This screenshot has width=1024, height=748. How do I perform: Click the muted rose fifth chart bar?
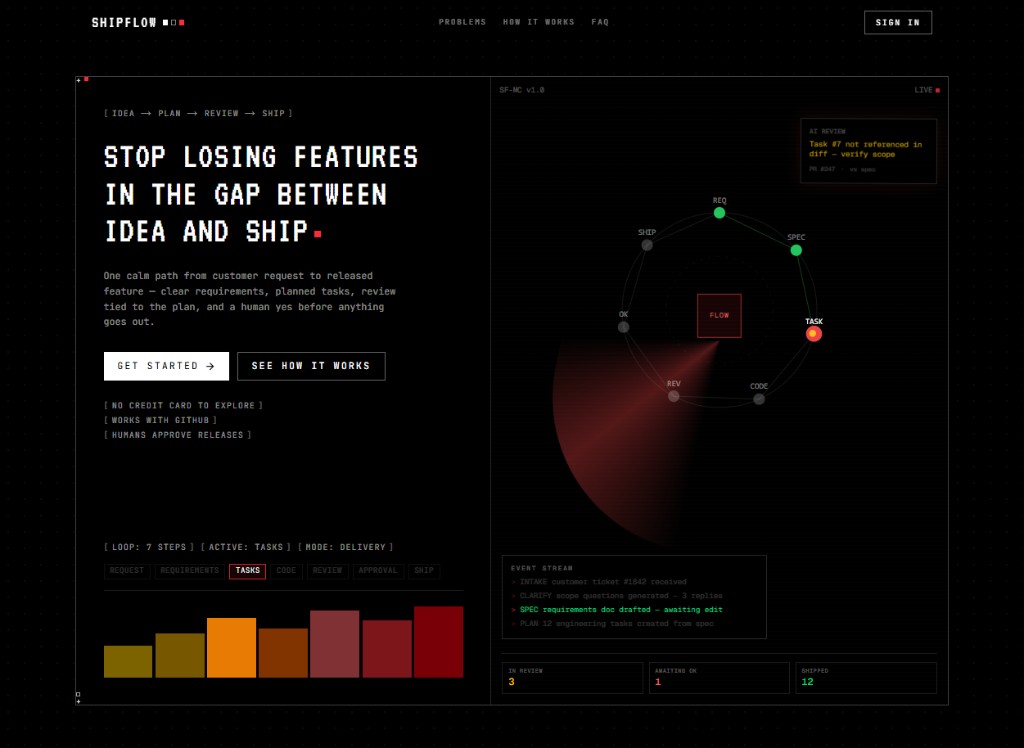[334, 643]
